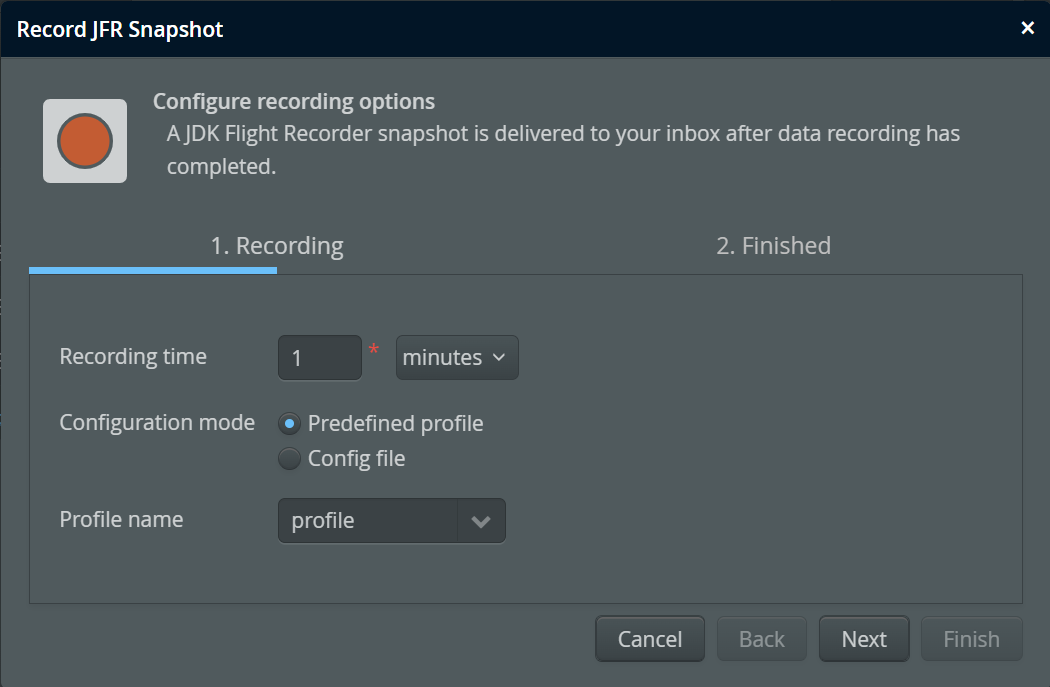Click the Configuration mode label

(x=157, y=423)
